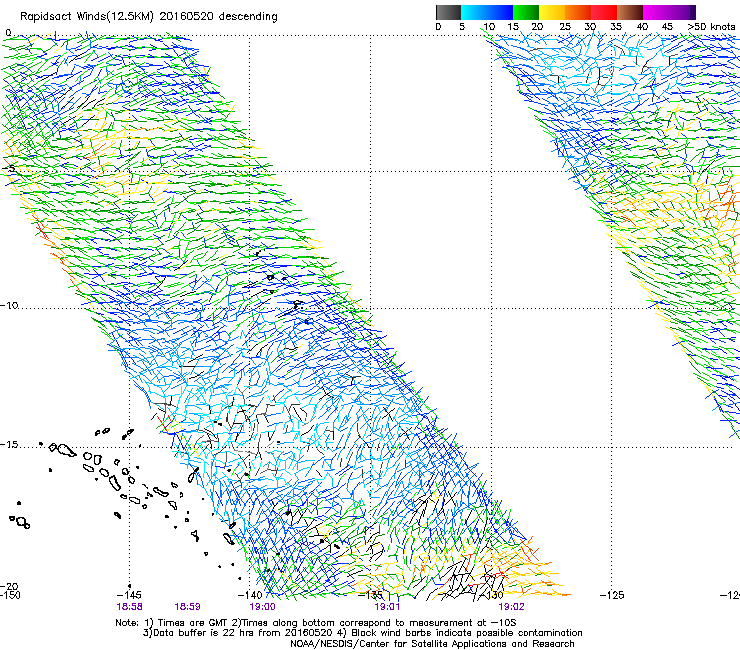Click the '-15' latitude axis label

coord(9,445)
